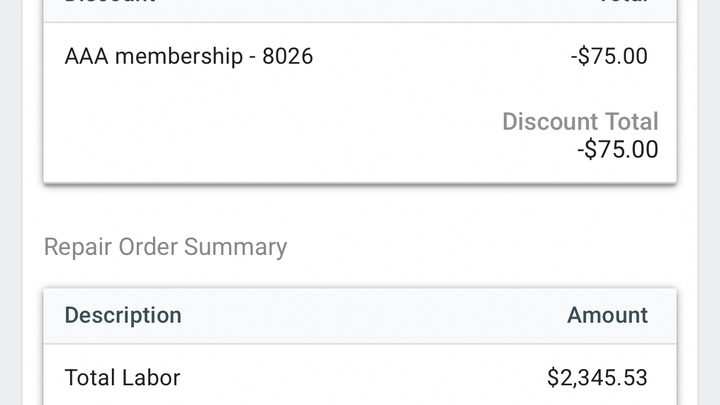Viewport: 720px width, 405px height.
Task: Click the partially visible Total column header
Action: pyautogui.click(x=624, y=2)
